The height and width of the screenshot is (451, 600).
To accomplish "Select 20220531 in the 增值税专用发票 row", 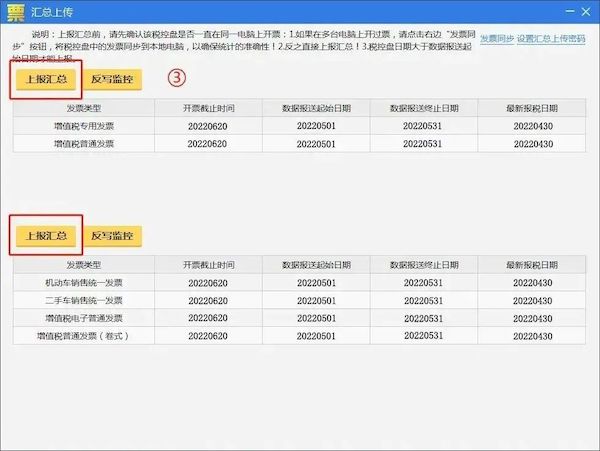I will pyautogui.click(x=422, y=126).
